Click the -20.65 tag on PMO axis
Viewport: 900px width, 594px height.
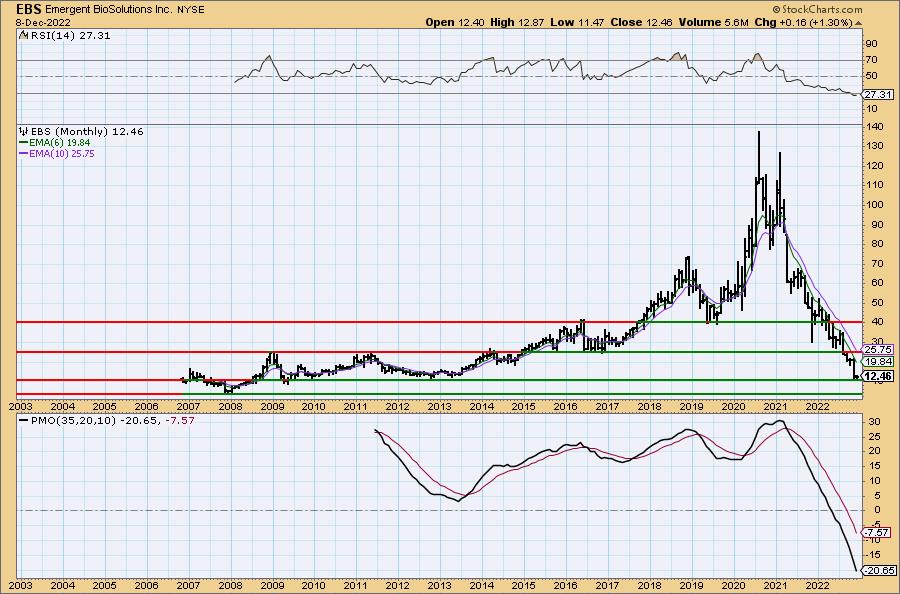[x=878, y=570]
